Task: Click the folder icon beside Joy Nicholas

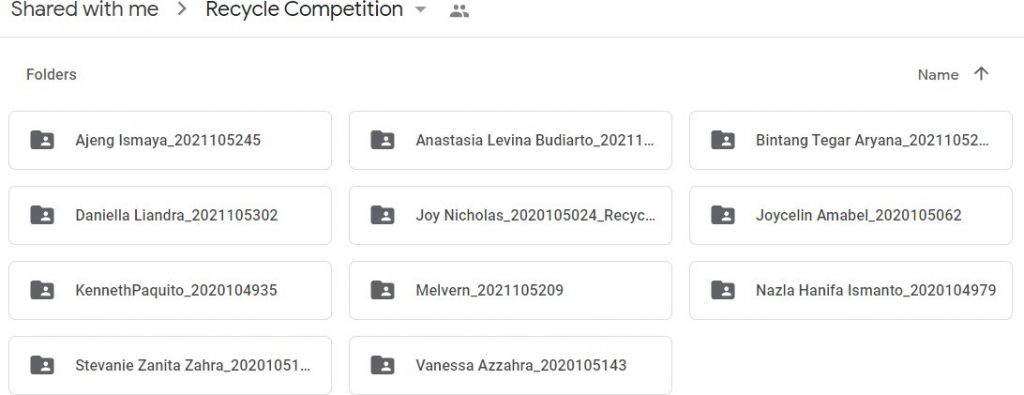Action: (x=383, y=215)
